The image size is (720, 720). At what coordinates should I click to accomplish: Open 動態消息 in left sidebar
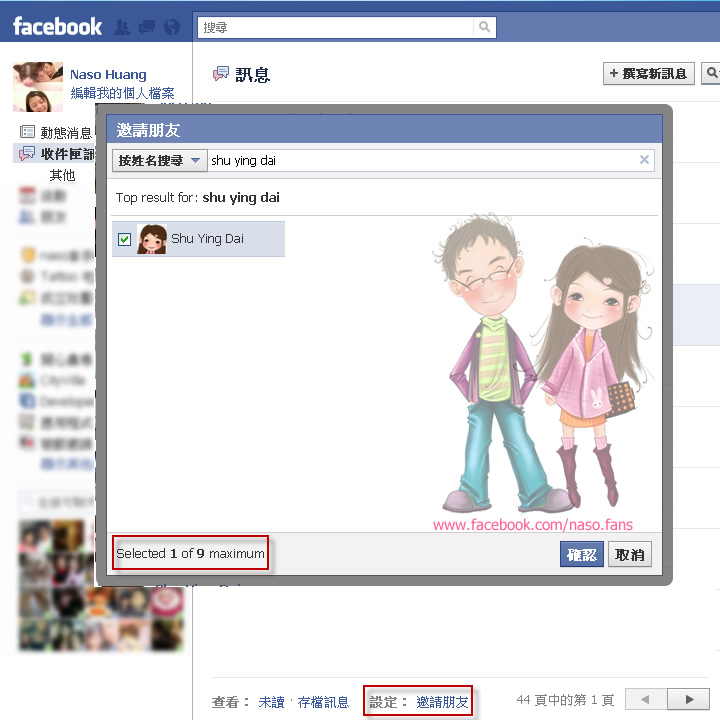pyautogui.click(x=66, y=133)
